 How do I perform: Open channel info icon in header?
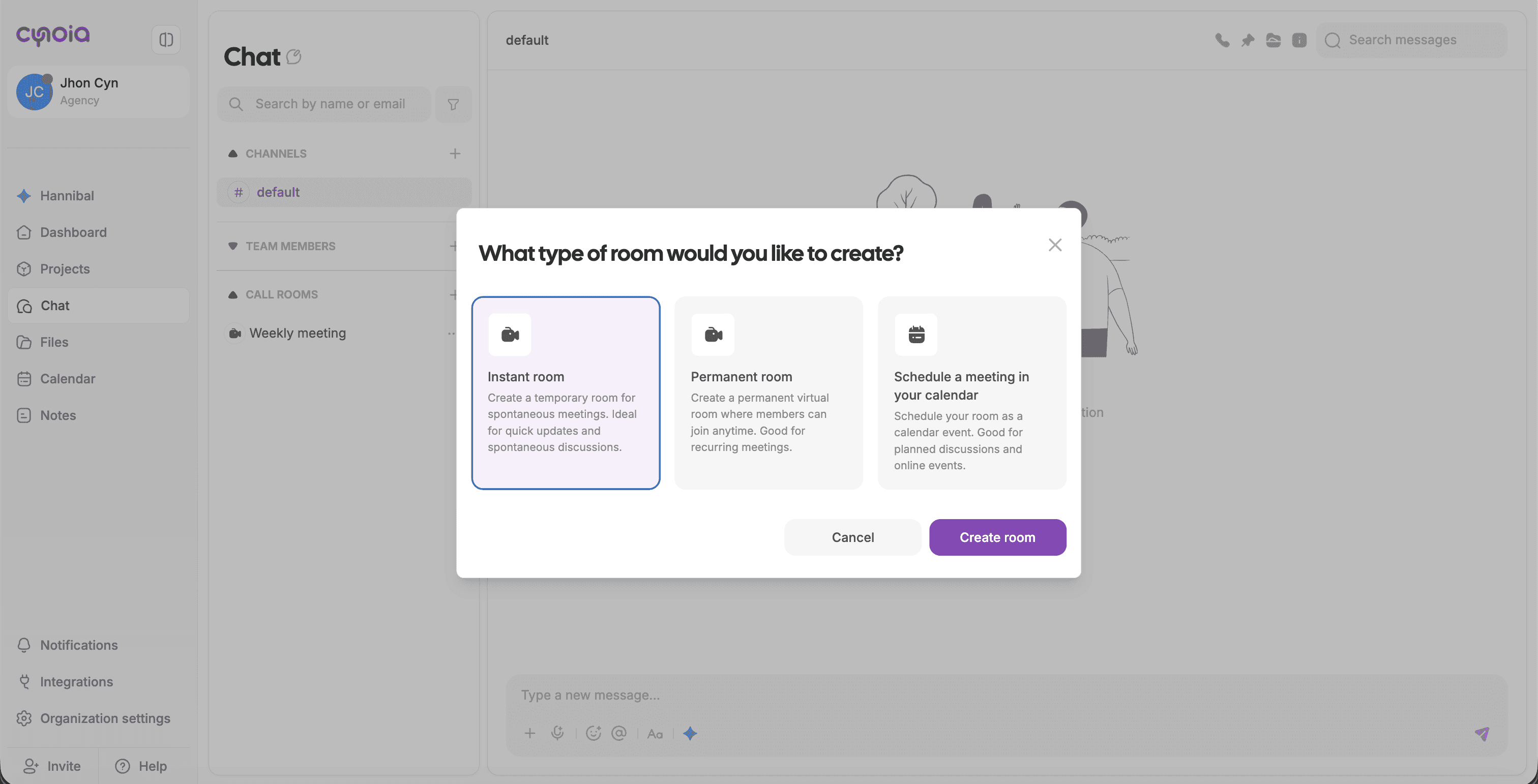point(1299,40)
